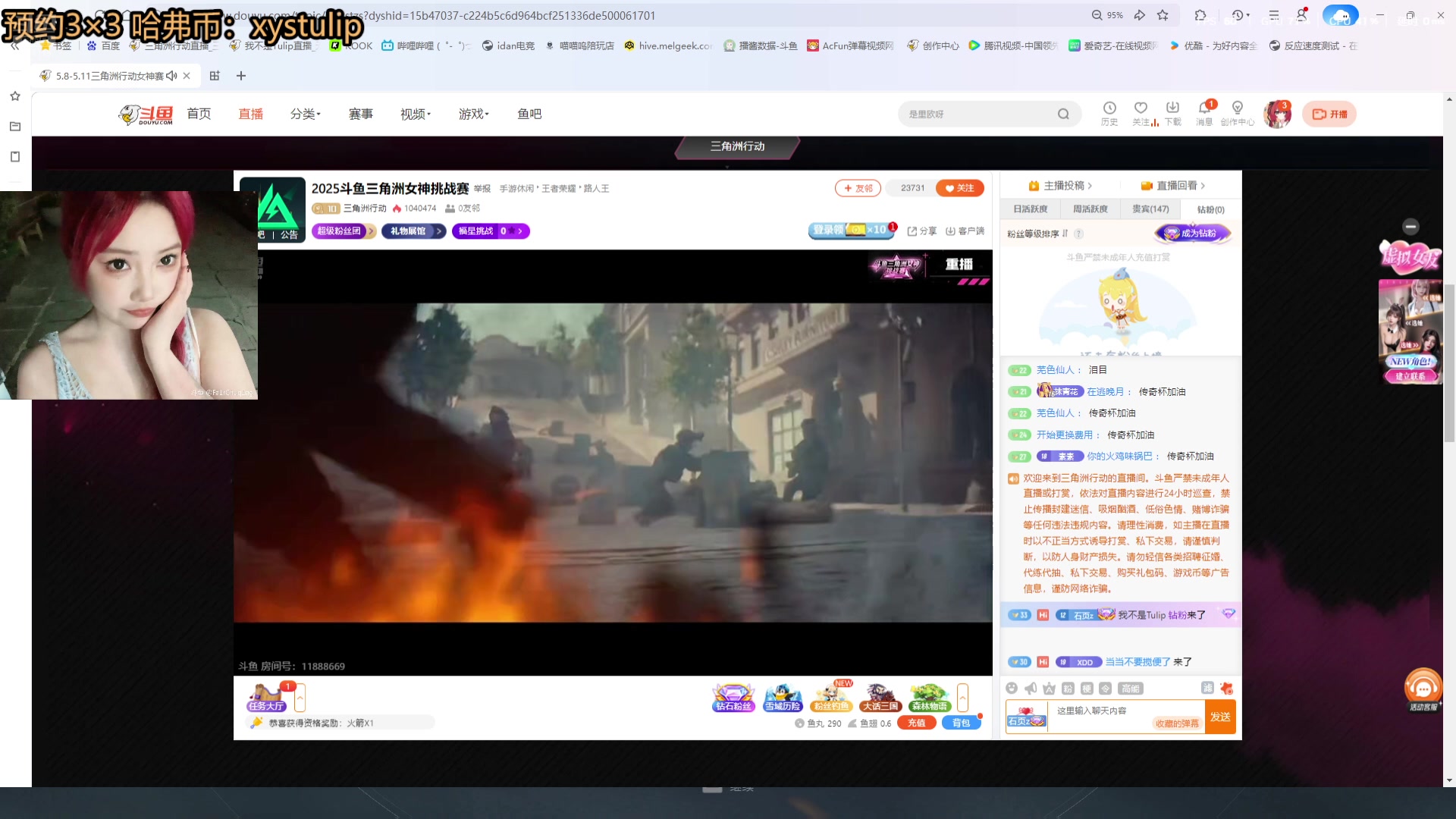The width and height of the screenshot is (1456, 819).
Task: Click the 成为钻粉 button
Action: (1192, 234)
